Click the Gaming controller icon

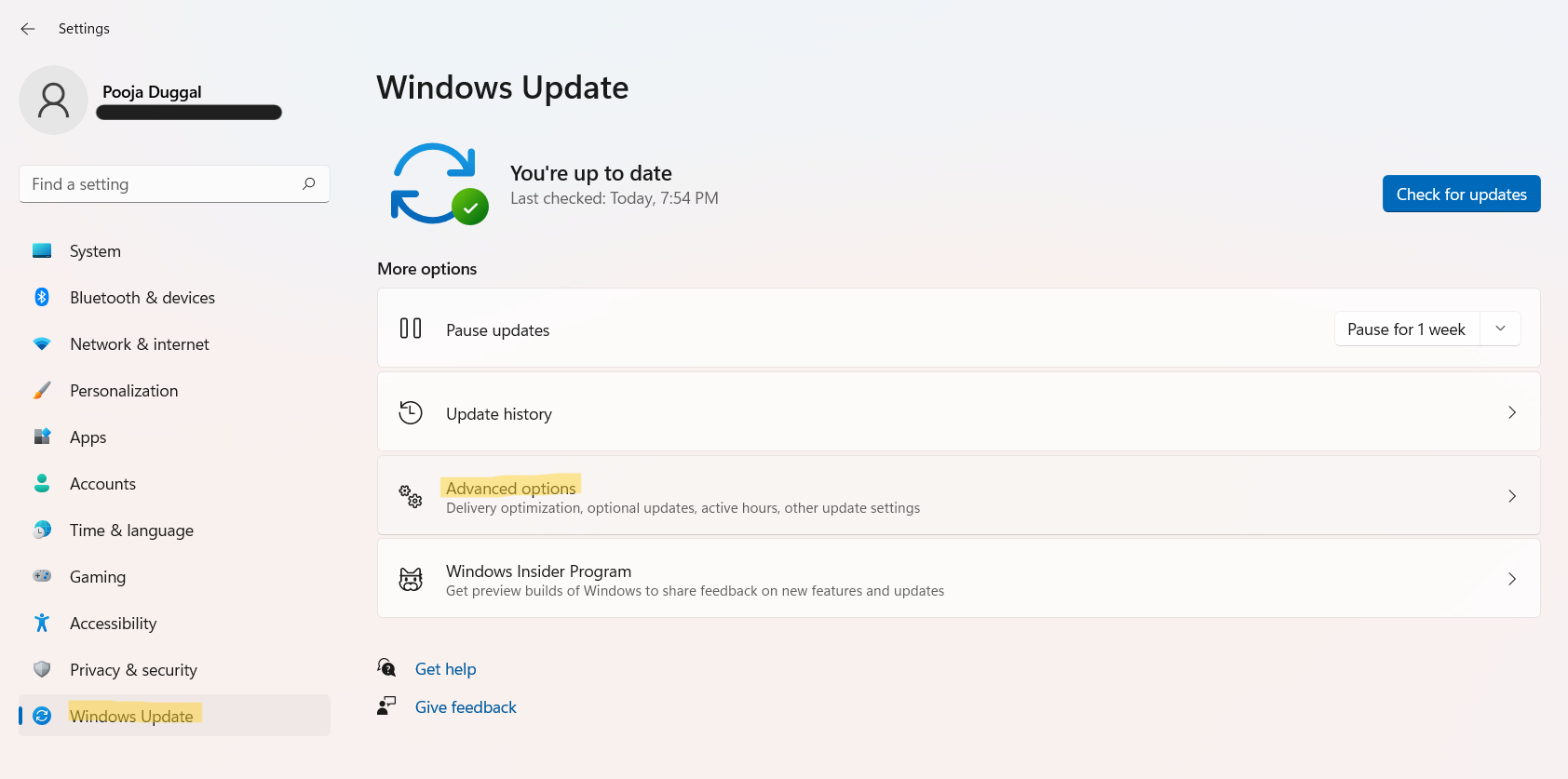(42, 576)
